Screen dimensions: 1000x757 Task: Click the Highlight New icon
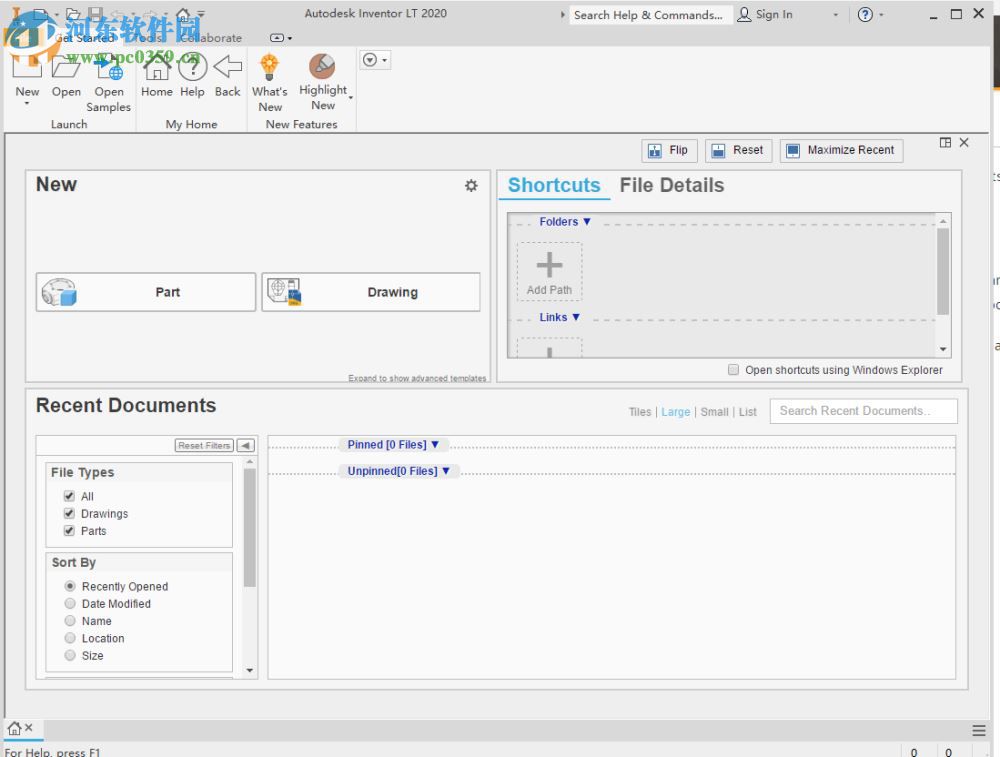[322, 67]
